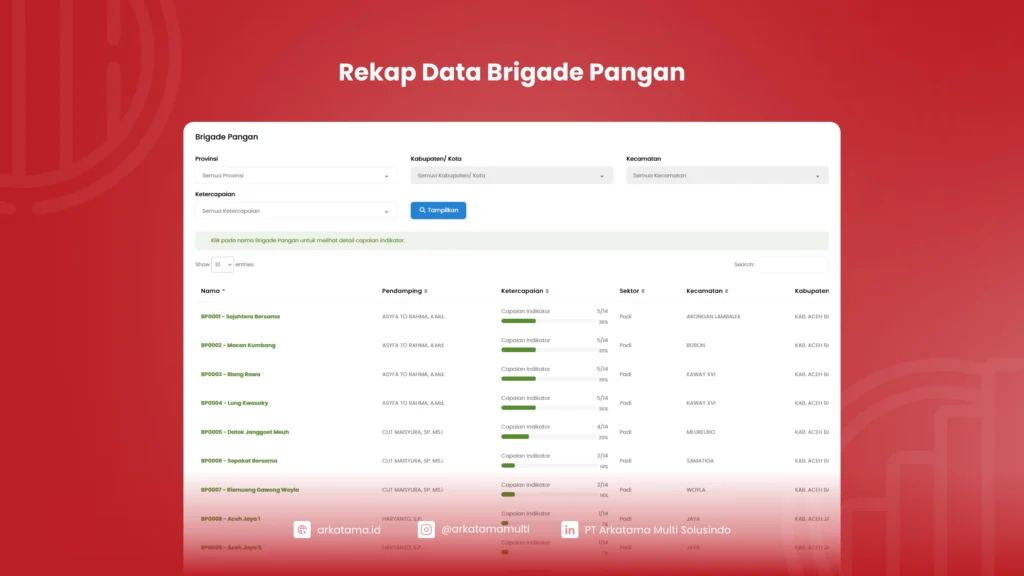1024x576 pixels.
Task: Click the Rekap Data Brigade Pangan title
Action: [511, 72]
